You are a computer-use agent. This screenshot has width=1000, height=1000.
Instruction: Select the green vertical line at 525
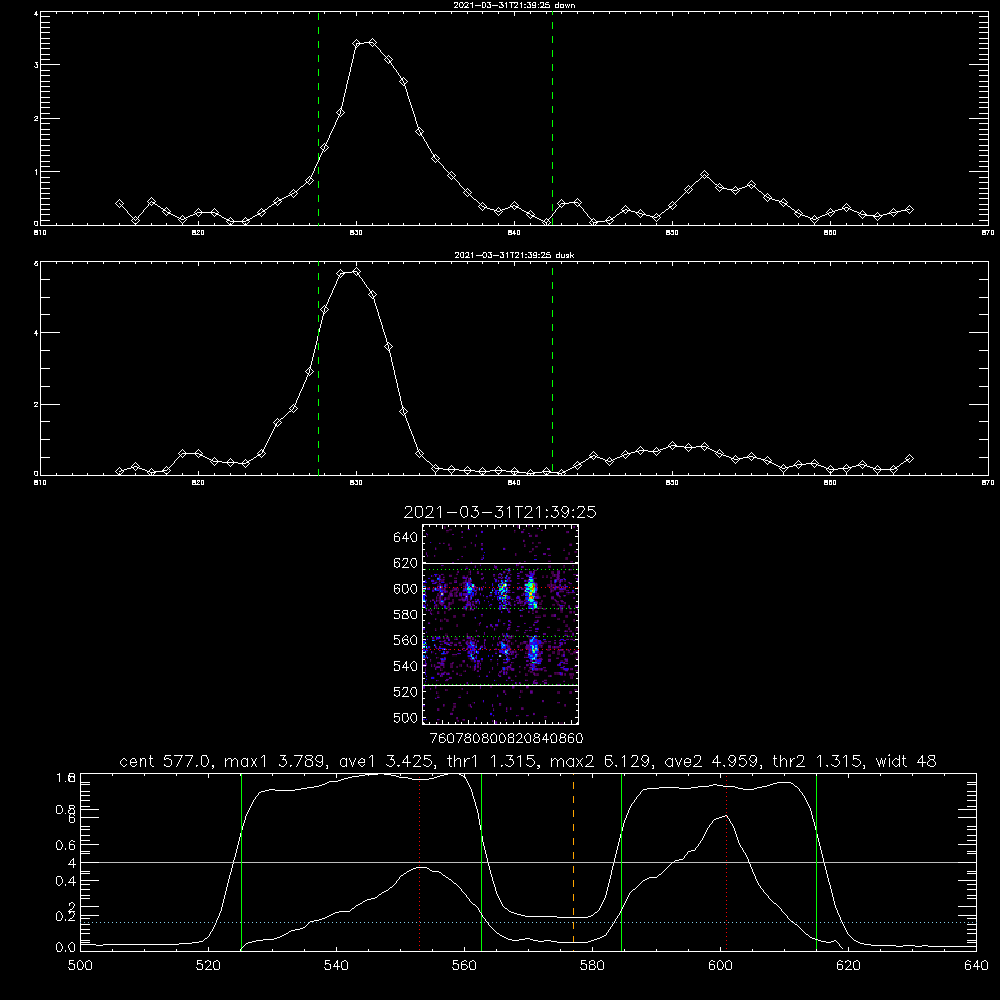[x=241, y=861]
